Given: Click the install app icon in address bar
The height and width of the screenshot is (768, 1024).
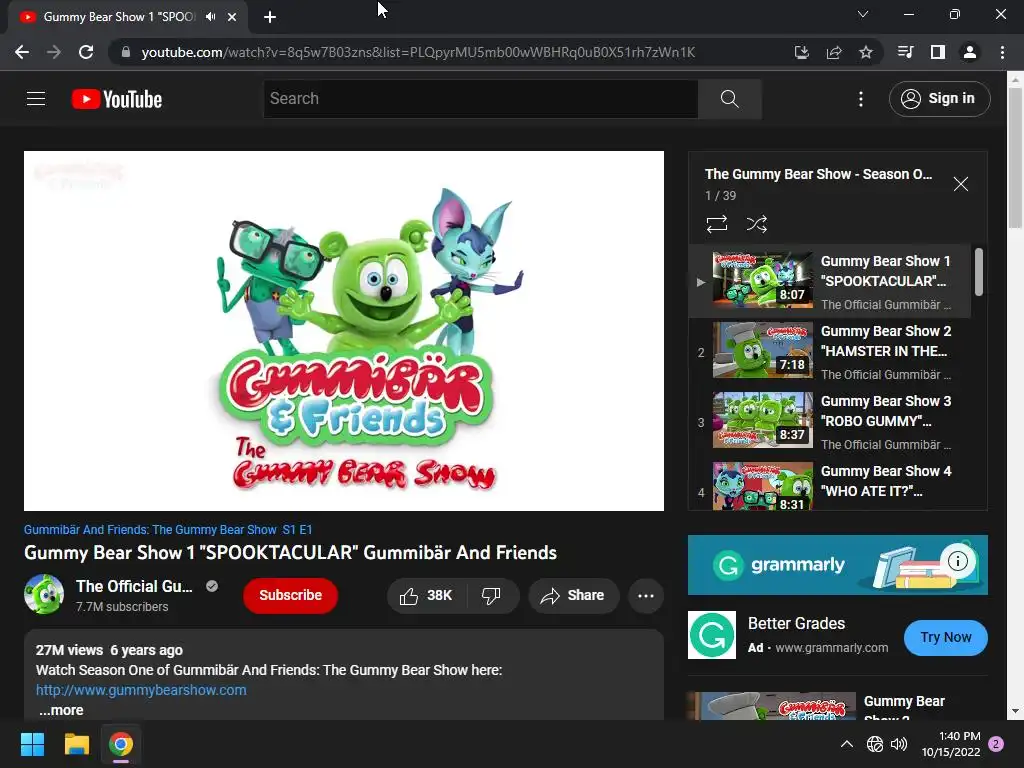Looking at the screenshot, I should 801,52.
